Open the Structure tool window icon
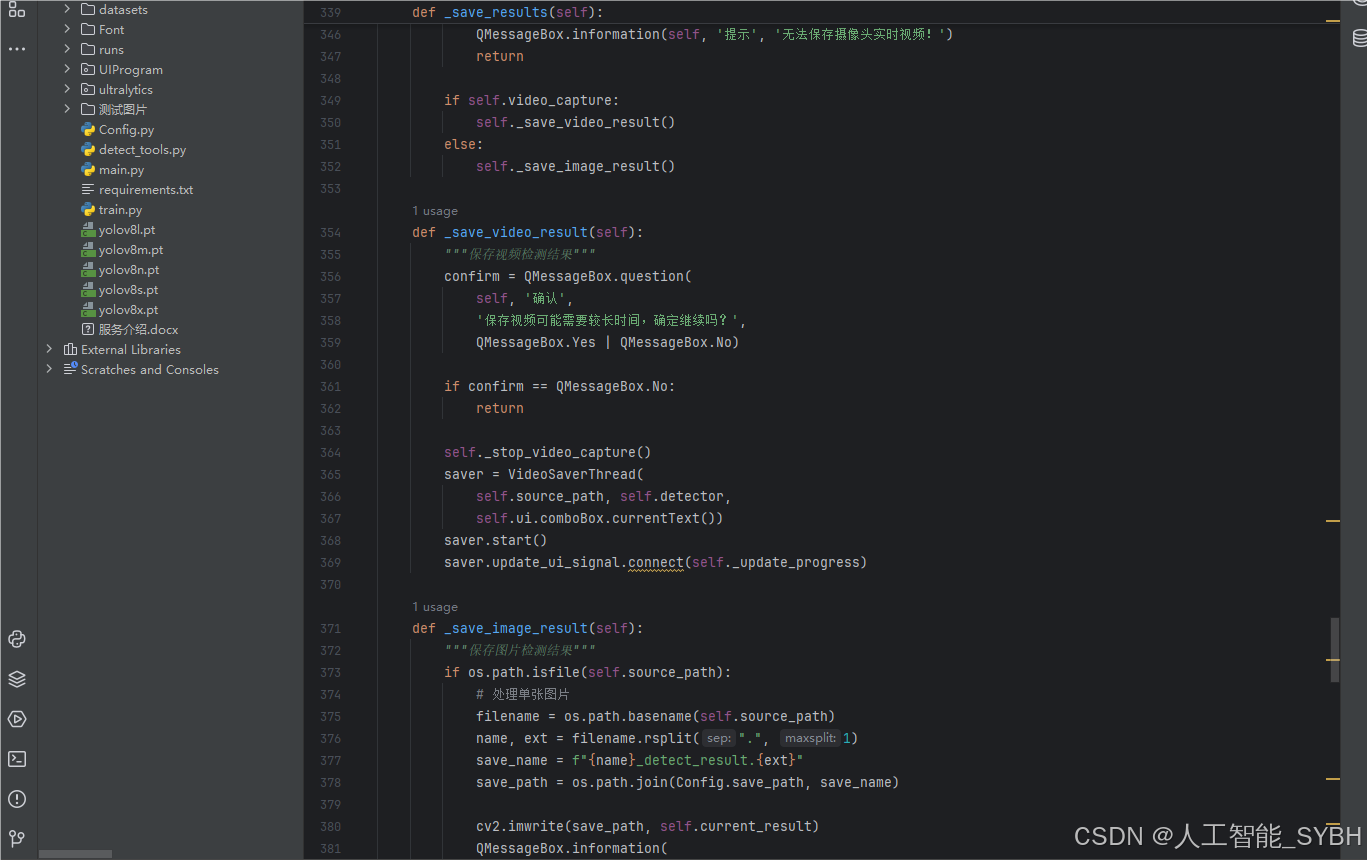The height and width of the screenshot is (860, 1367). pos(17,9)
